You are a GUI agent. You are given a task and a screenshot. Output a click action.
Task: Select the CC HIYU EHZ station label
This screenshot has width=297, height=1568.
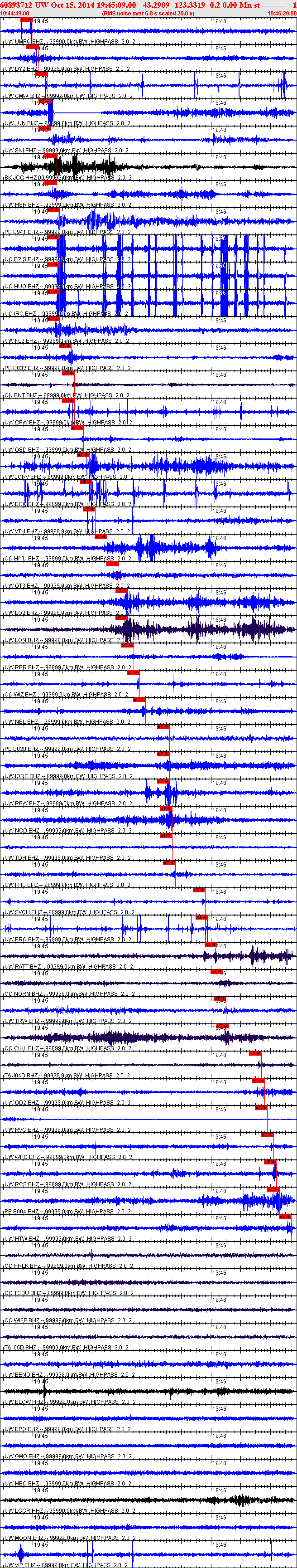pos(68,559)
